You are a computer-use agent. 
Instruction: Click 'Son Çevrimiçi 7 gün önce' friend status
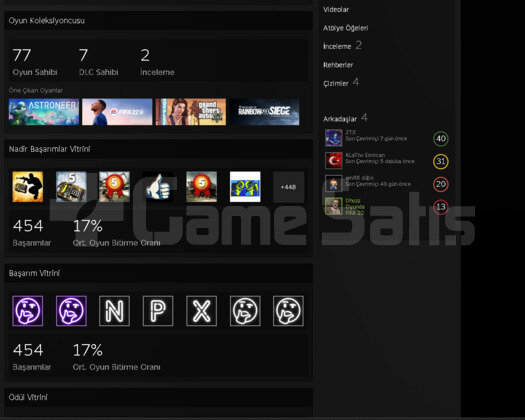pyautogui.click(x=376, y=139)
